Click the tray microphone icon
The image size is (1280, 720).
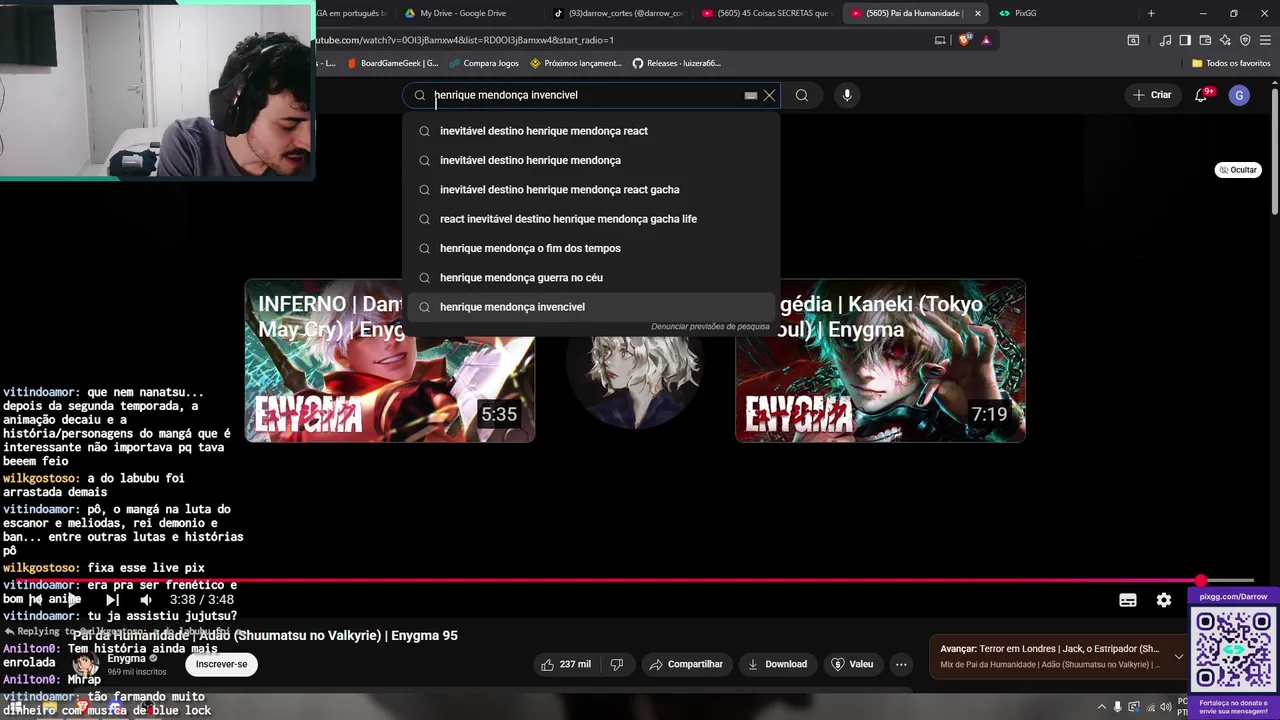[1118, 707]
